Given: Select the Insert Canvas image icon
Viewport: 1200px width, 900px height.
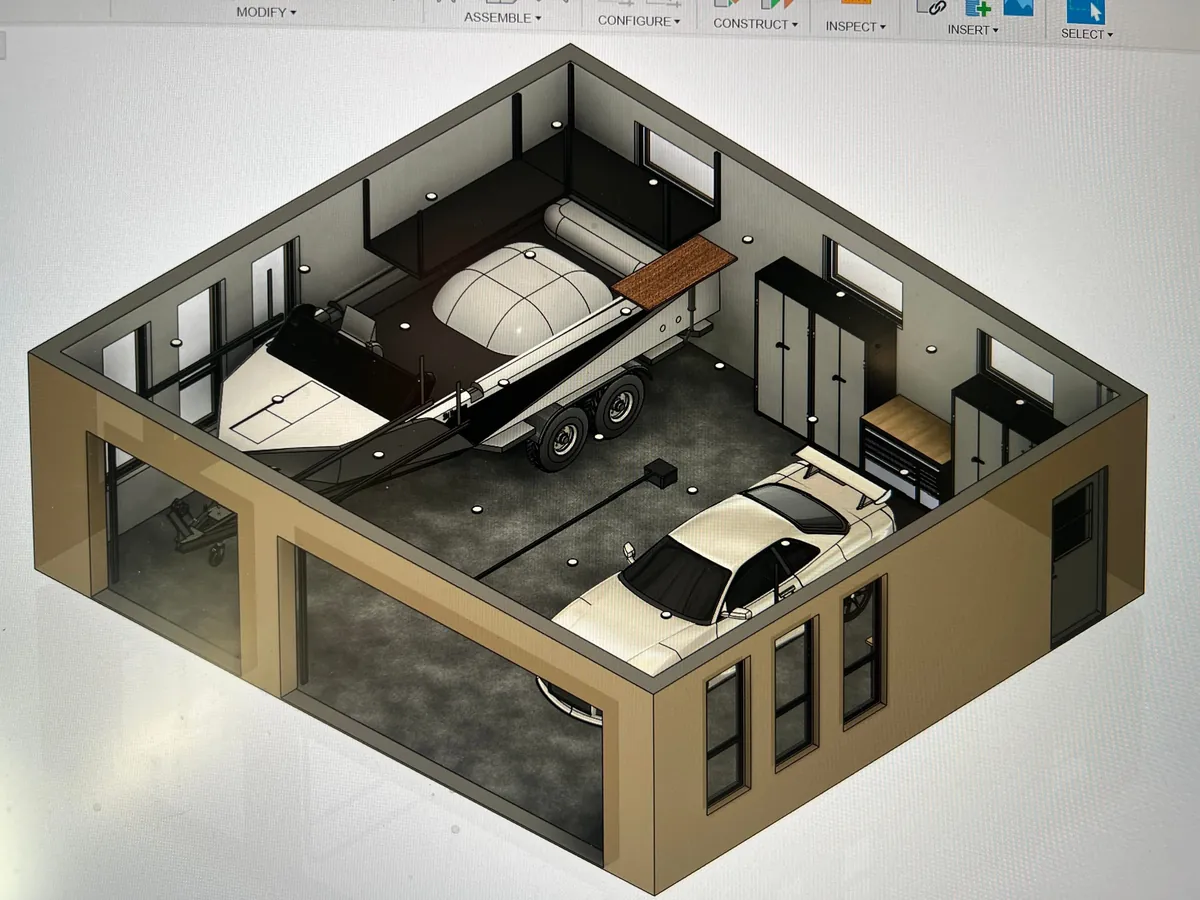Looking at the screenshot, I should pyautogui.click(x=1017, y=6).
